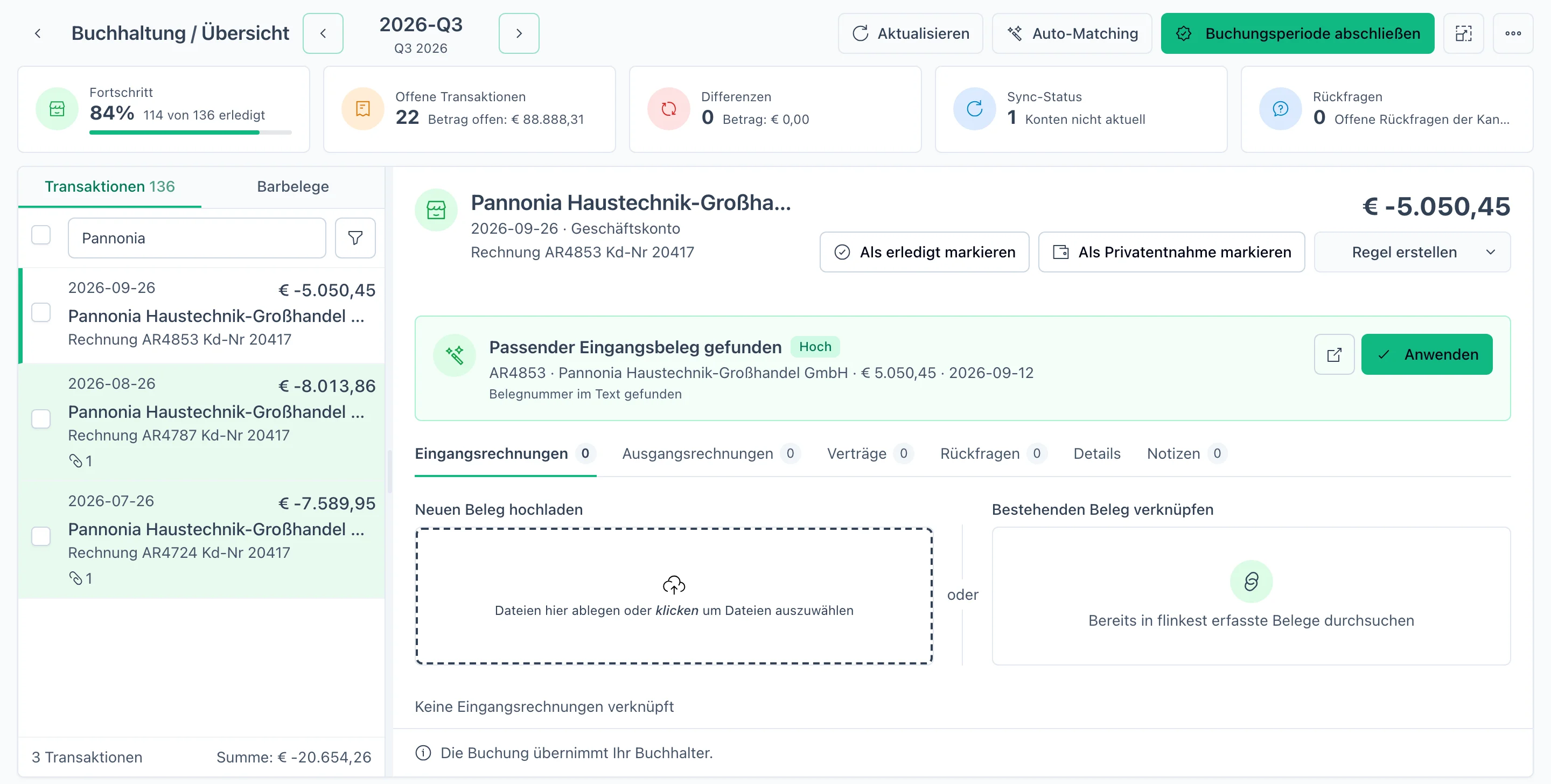Click the filter funnel icon beside the search
This screenshot has width=1551, height=784.
[355, 239]
